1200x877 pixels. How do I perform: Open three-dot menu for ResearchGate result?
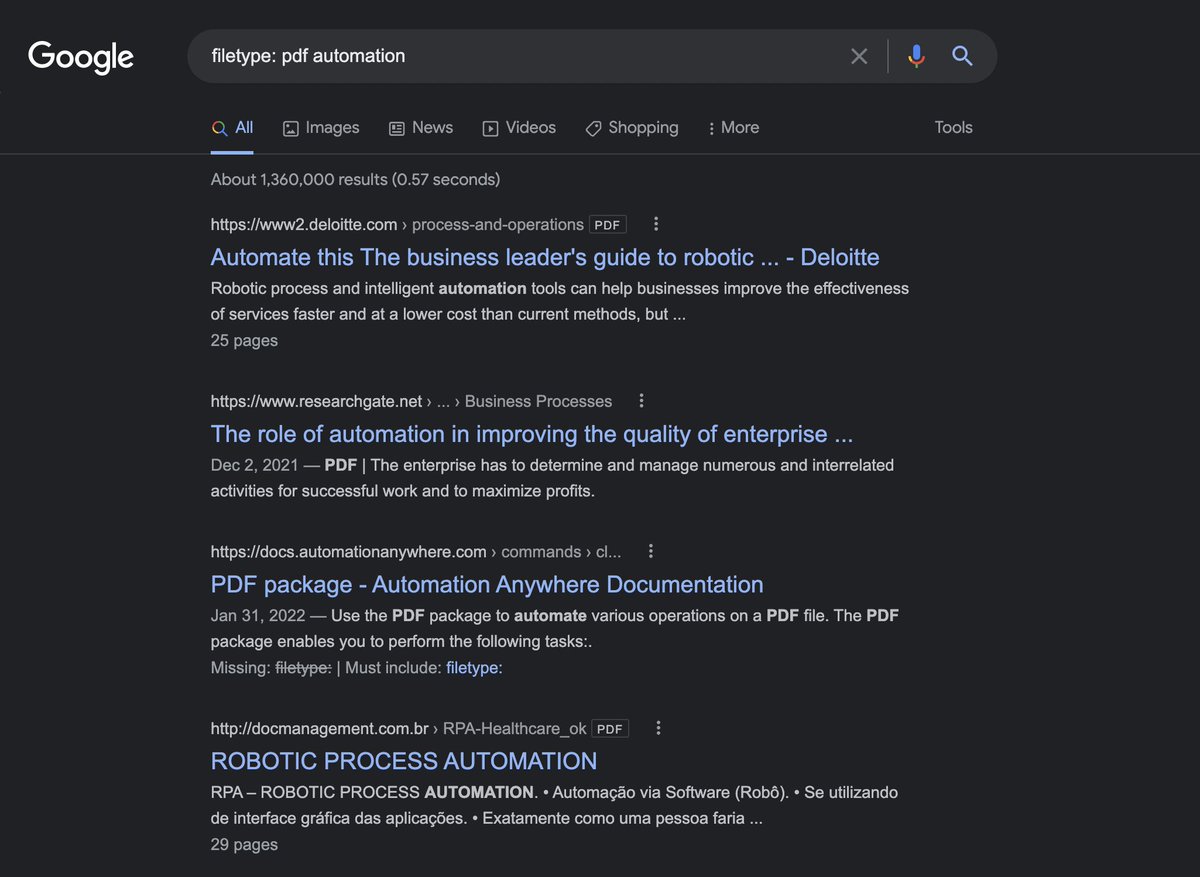click(x=642, y=401)
